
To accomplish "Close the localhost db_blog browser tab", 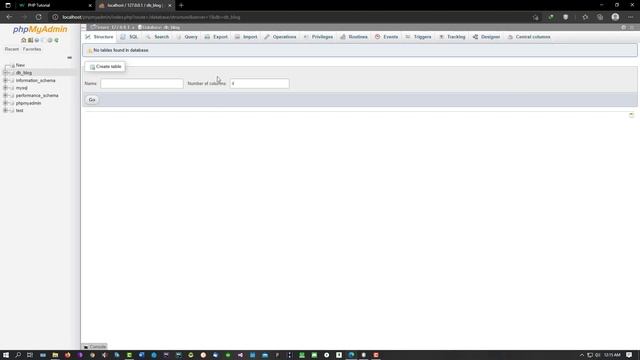I will [x=169, y=5].
